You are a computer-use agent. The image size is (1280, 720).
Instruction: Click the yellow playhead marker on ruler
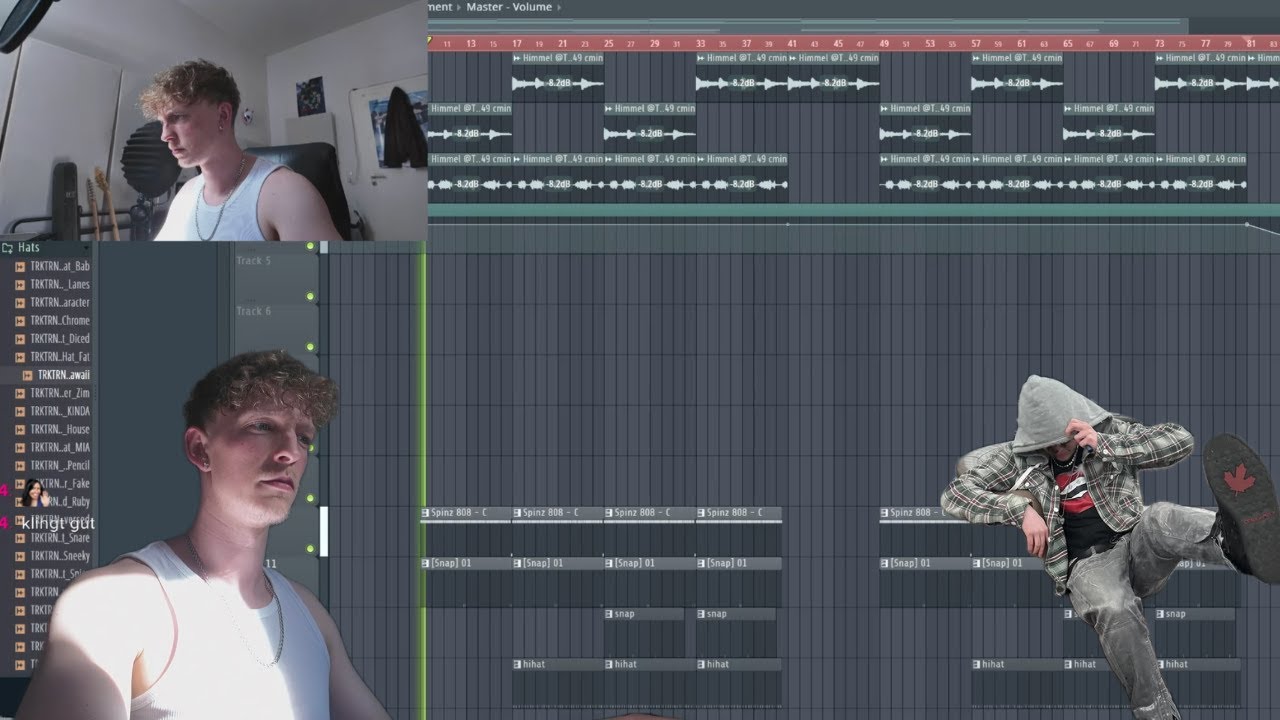coord(430,42)
